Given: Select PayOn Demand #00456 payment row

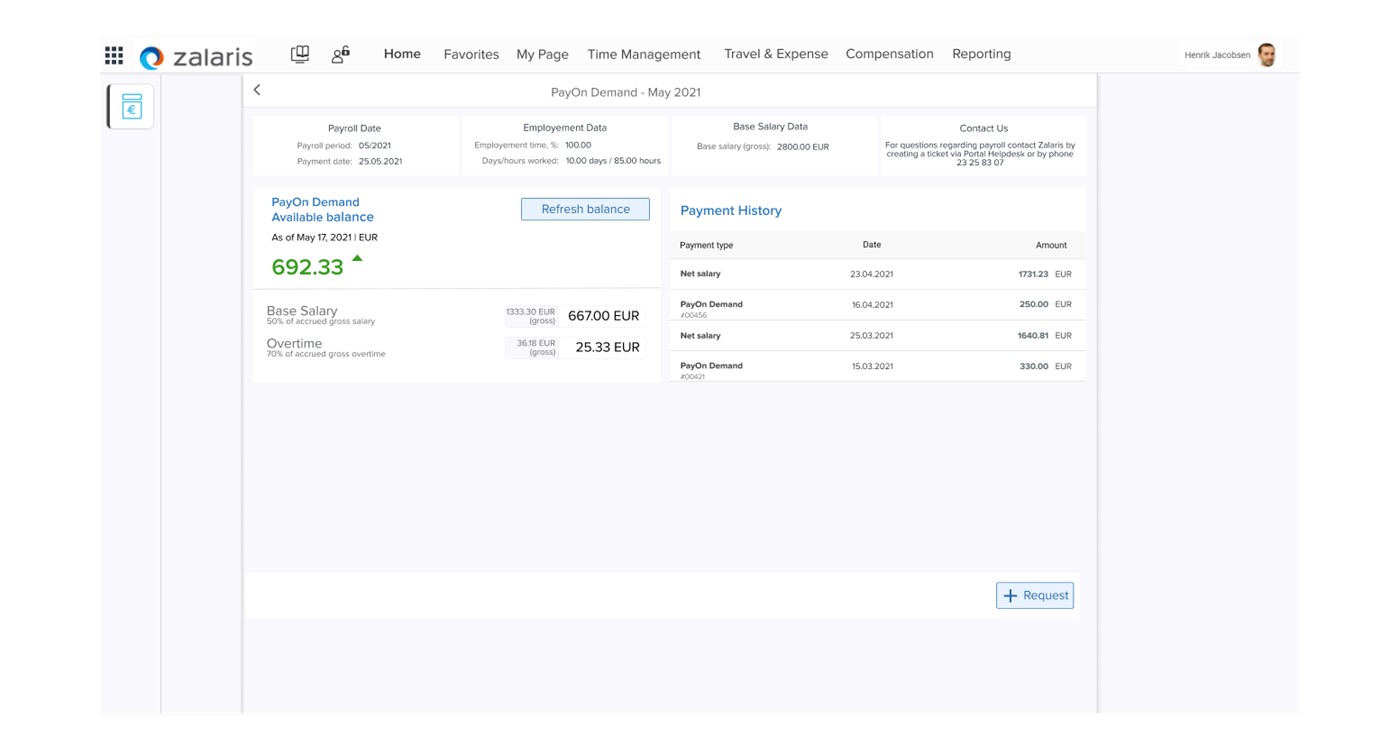Looking at the screenshot, I should click(x=876, y=305).
